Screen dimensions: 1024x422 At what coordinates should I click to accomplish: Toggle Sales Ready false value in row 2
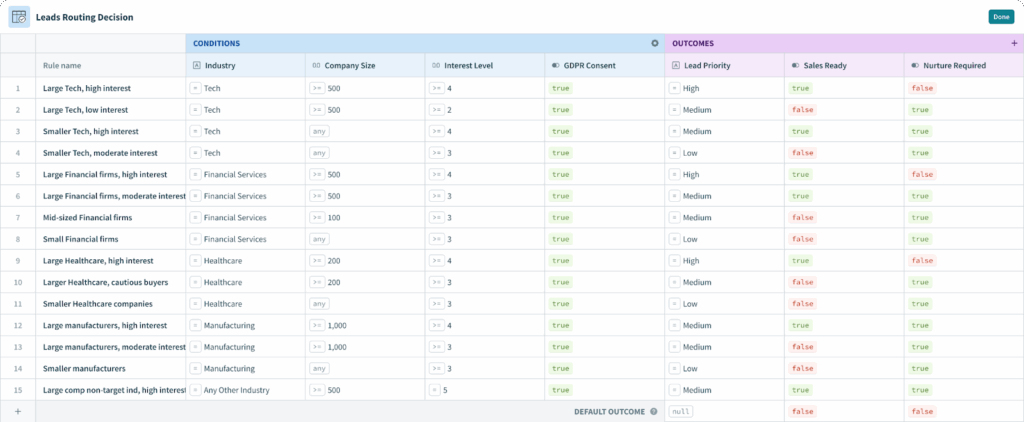pos(801,110)
